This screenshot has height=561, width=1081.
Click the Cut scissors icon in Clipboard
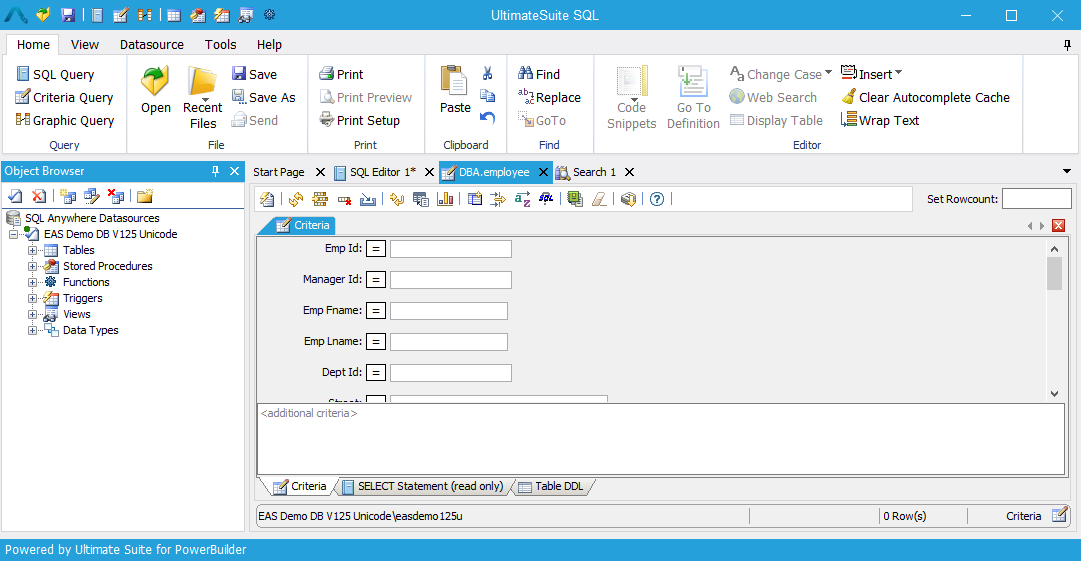coord(488,74)
